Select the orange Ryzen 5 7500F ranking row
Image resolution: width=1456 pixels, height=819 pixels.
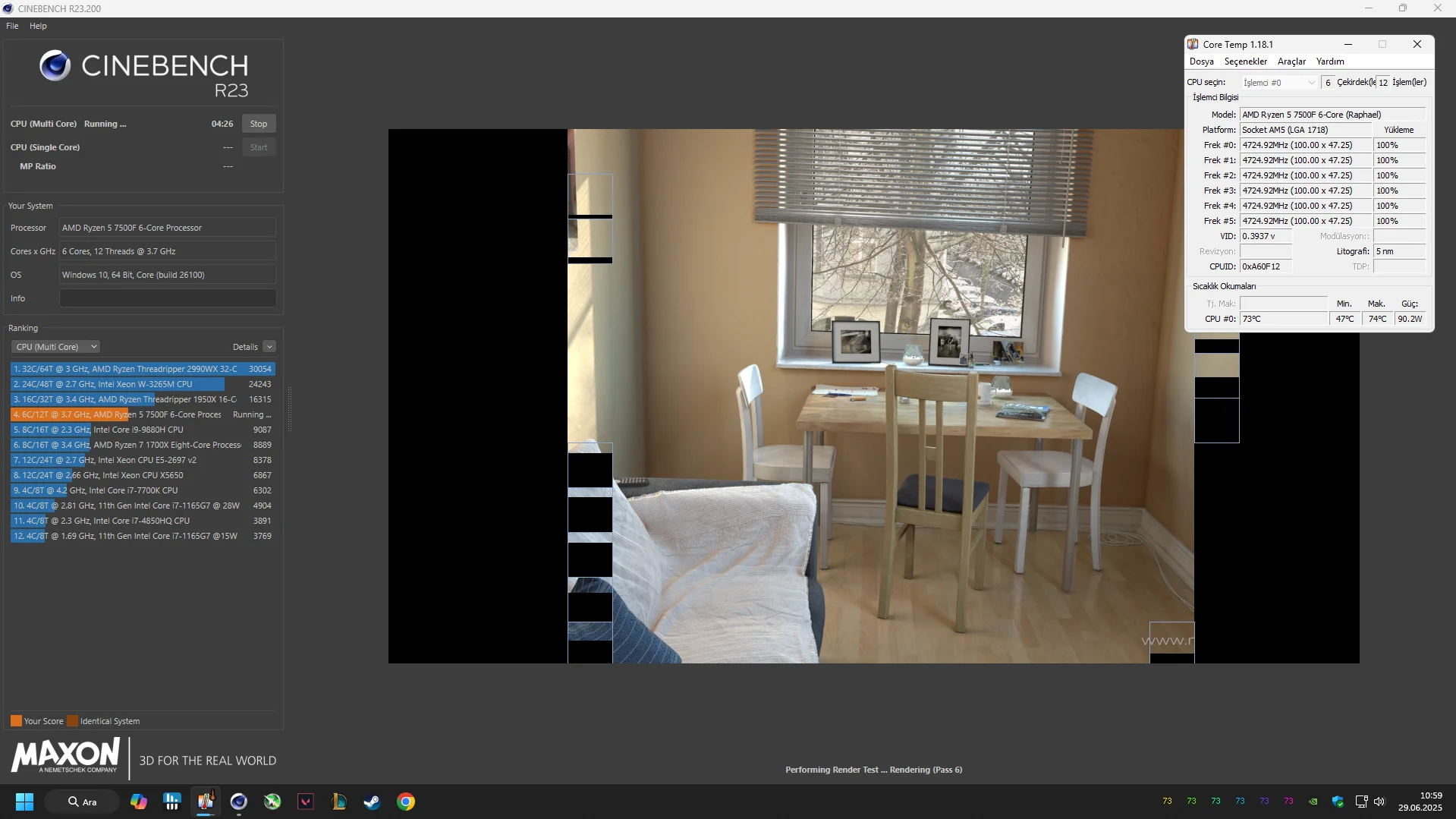tap(143, 414)
